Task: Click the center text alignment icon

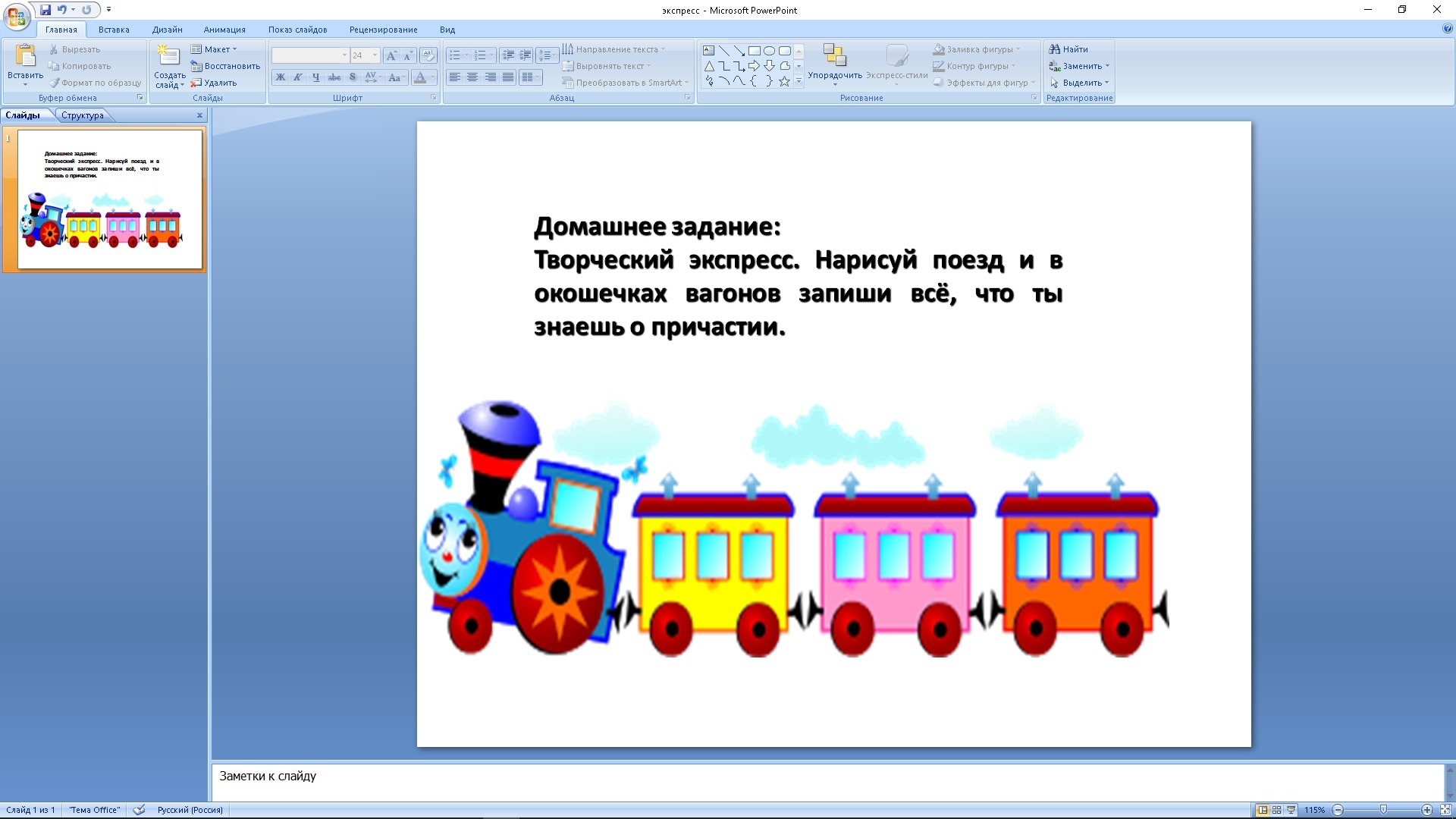Action: tap(472, 77)
